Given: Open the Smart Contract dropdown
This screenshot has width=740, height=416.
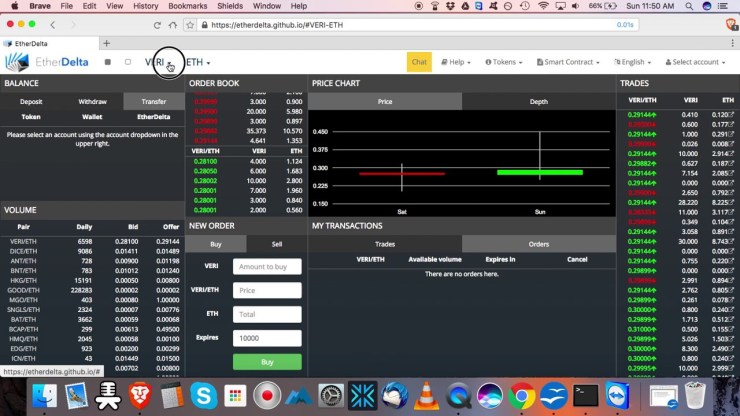Looking at the screenshot, I should (x=568, y=62).
